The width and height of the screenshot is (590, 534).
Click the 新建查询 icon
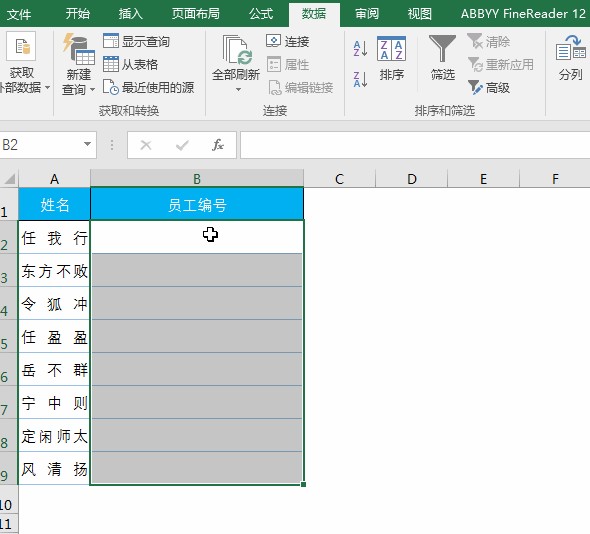79,49
